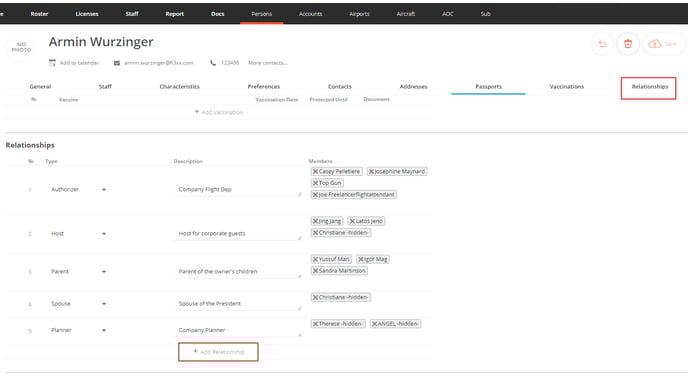
Task: Remove member Sandra Martinson
Action: [x=315, y=271]
